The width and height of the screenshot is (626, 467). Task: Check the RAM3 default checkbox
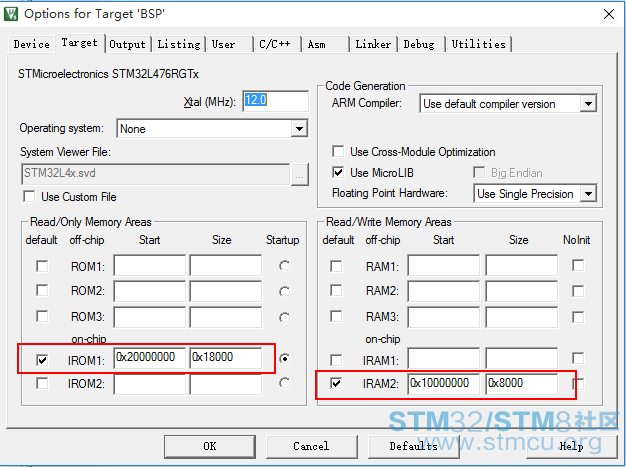point(336,316)
